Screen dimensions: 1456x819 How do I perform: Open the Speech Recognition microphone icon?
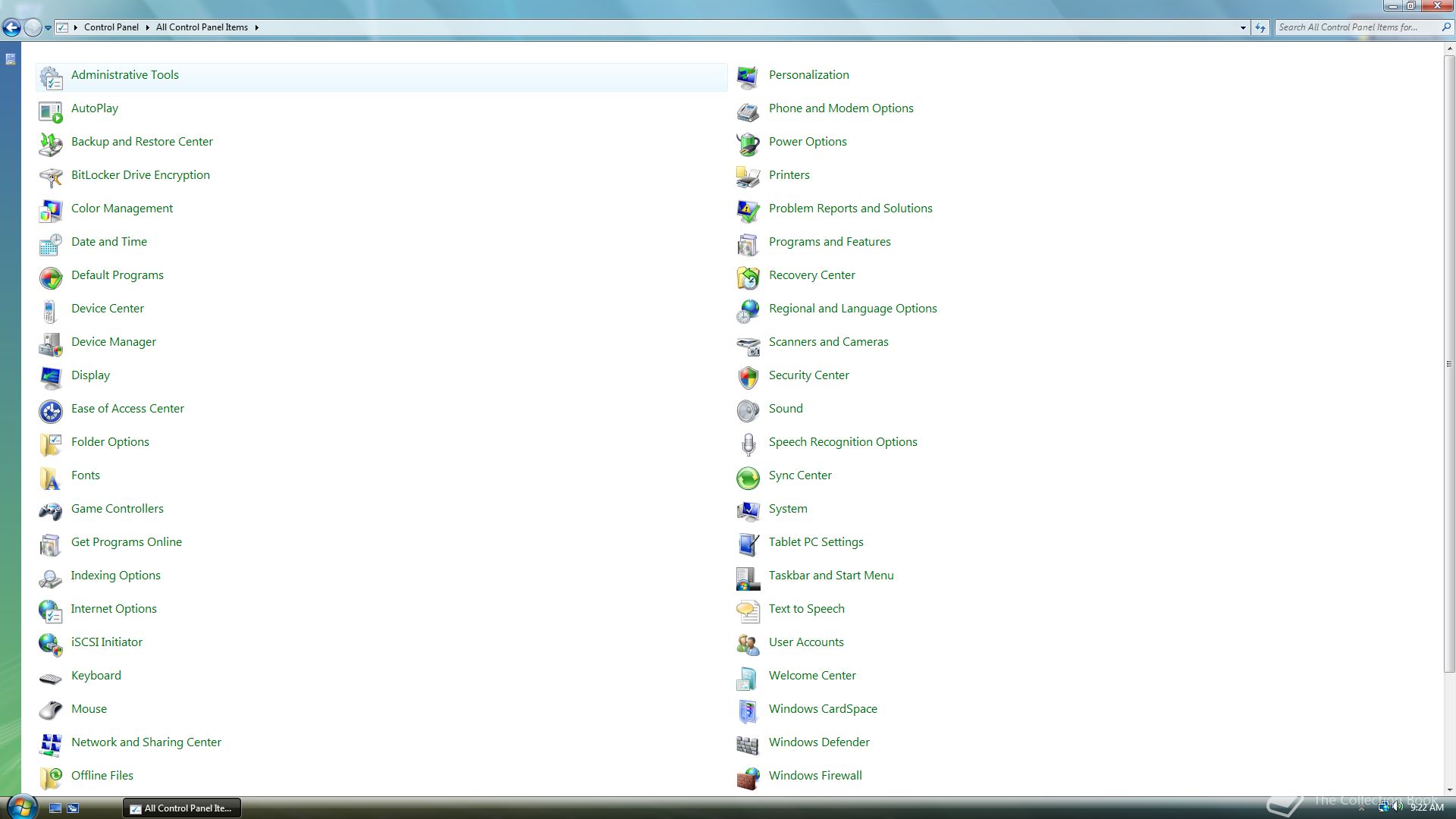pos(748,444)
